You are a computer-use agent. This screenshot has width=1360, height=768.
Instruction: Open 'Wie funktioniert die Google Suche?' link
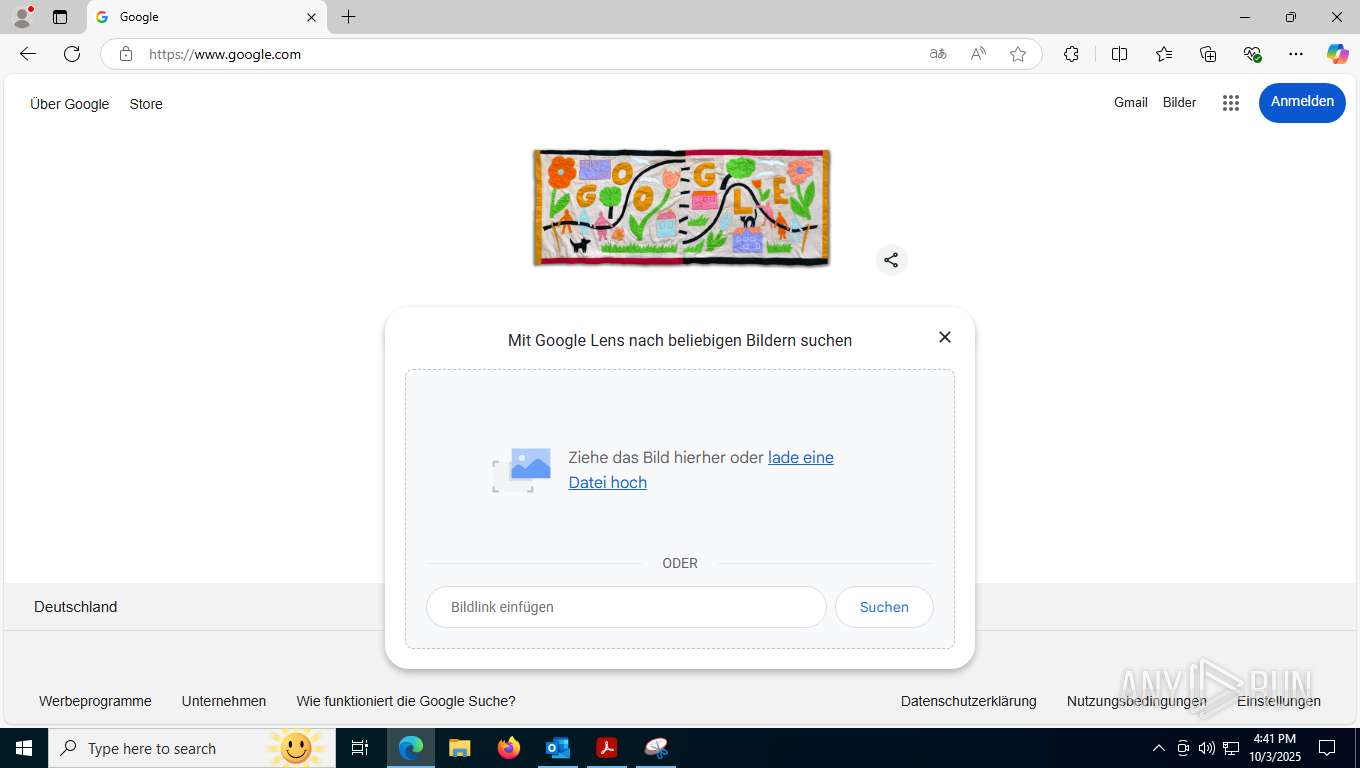[406, 701]
